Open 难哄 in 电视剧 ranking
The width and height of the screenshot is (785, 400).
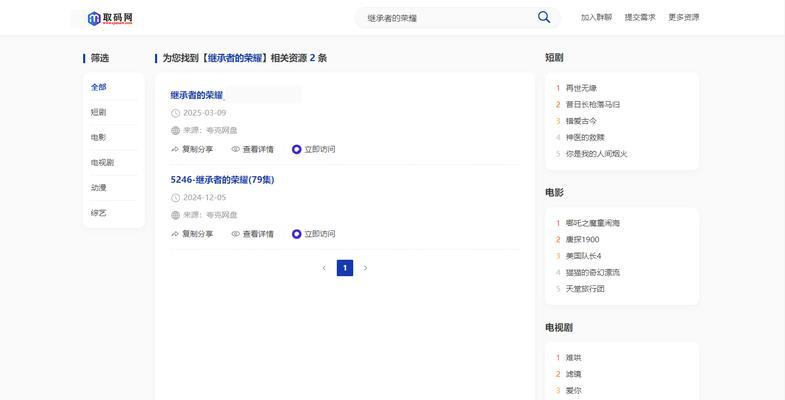[574, 358]
